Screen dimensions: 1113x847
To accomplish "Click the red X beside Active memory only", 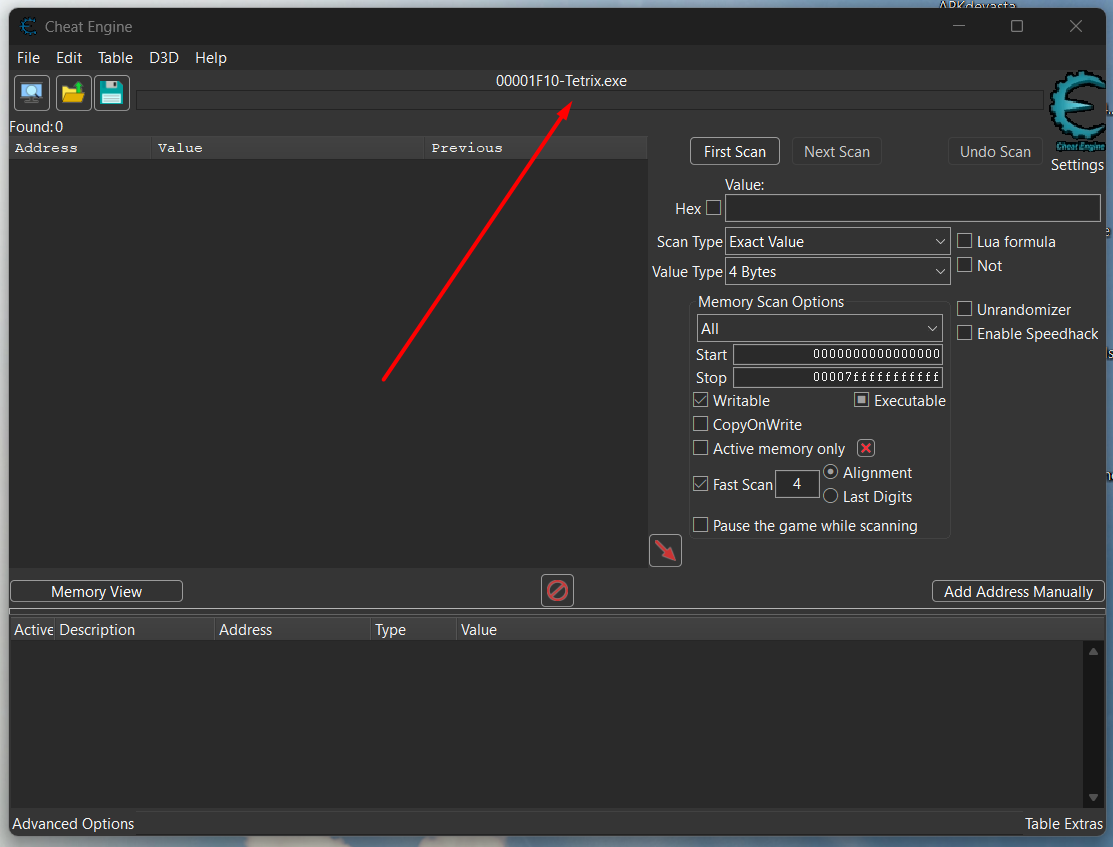I will (x=866, y=449).
